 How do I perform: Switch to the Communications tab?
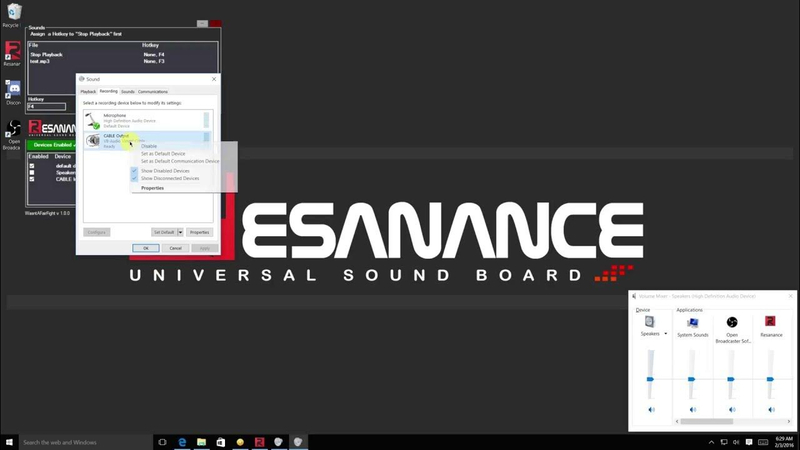(x=153, y=92)
